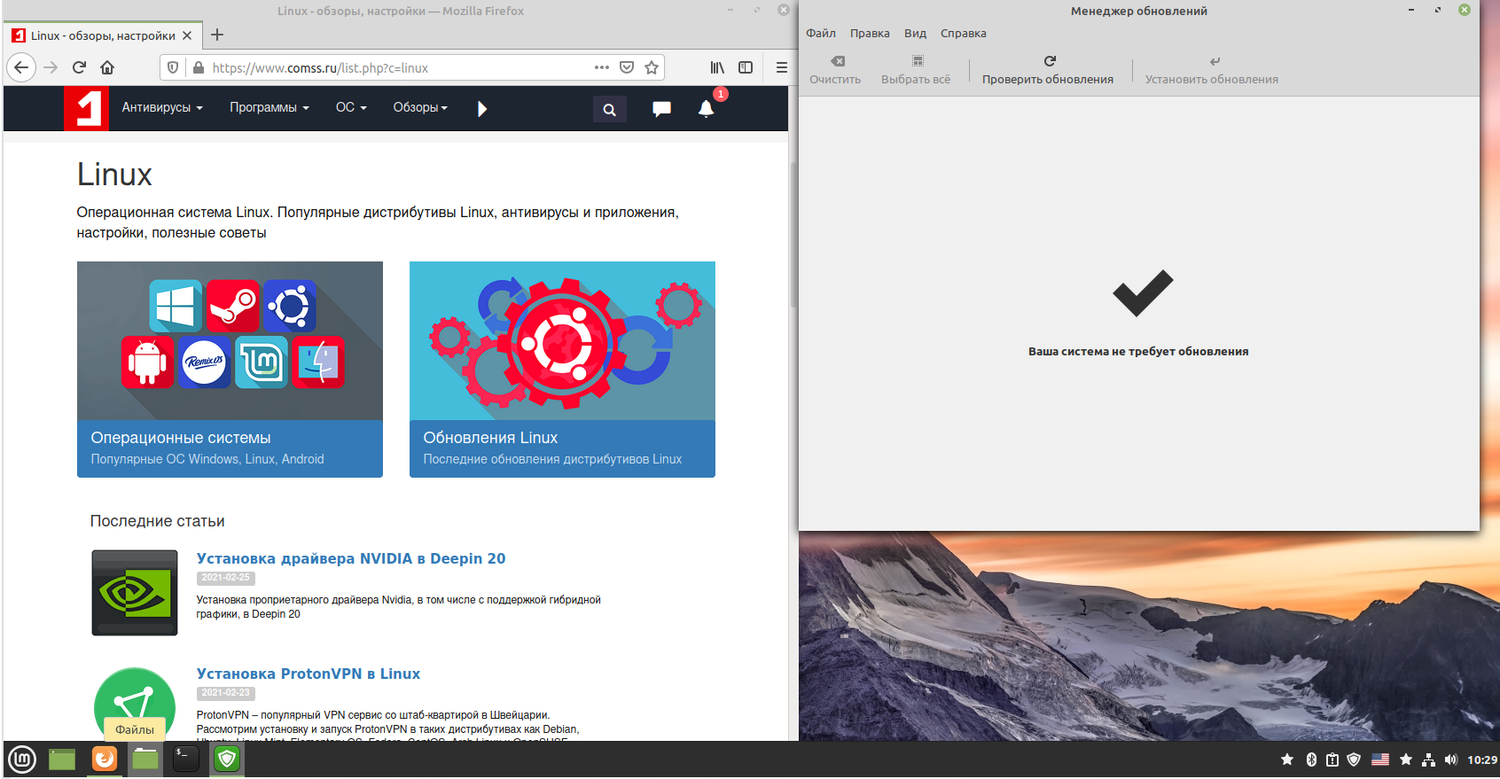1500x779 pixels.
Task: Toggle the Firefox sidebar view
Action: click(x=745, y=68)
